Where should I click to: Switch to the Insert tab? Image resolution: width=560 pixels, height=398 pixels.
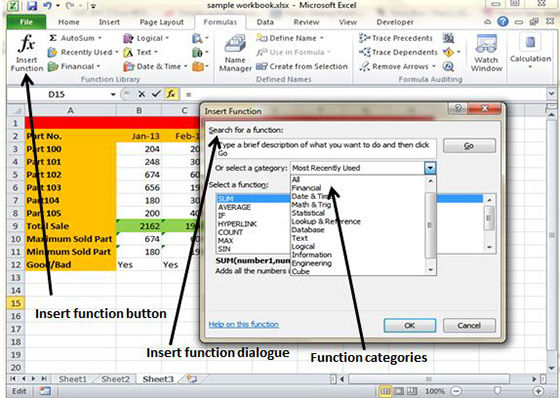(x=109, y=22)
